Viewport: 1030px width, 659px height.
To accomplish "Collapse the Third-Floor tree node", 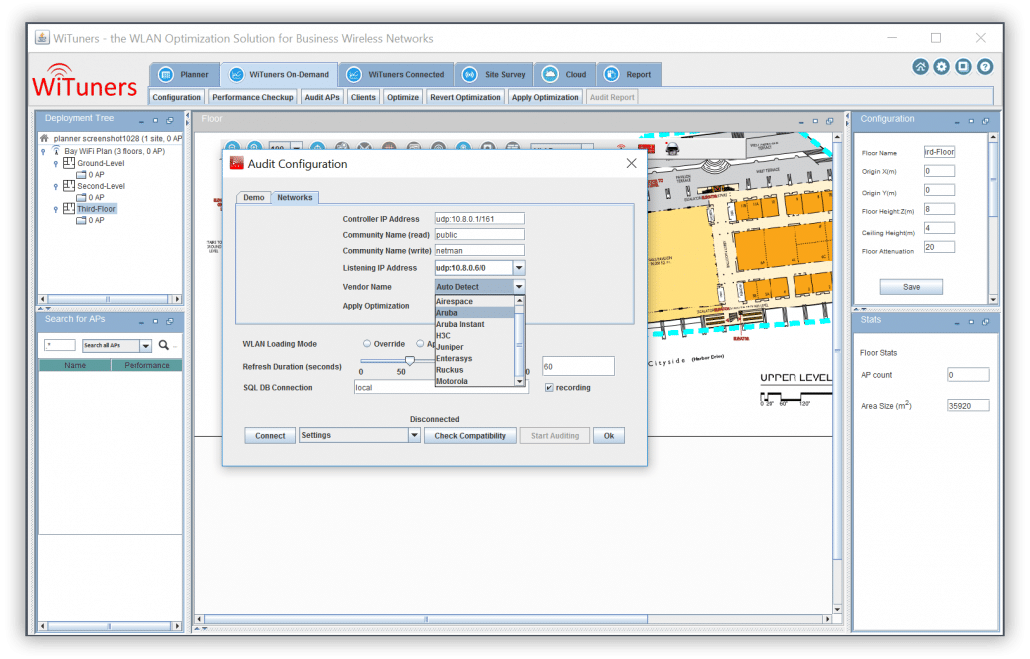I will tap(56, 210).
